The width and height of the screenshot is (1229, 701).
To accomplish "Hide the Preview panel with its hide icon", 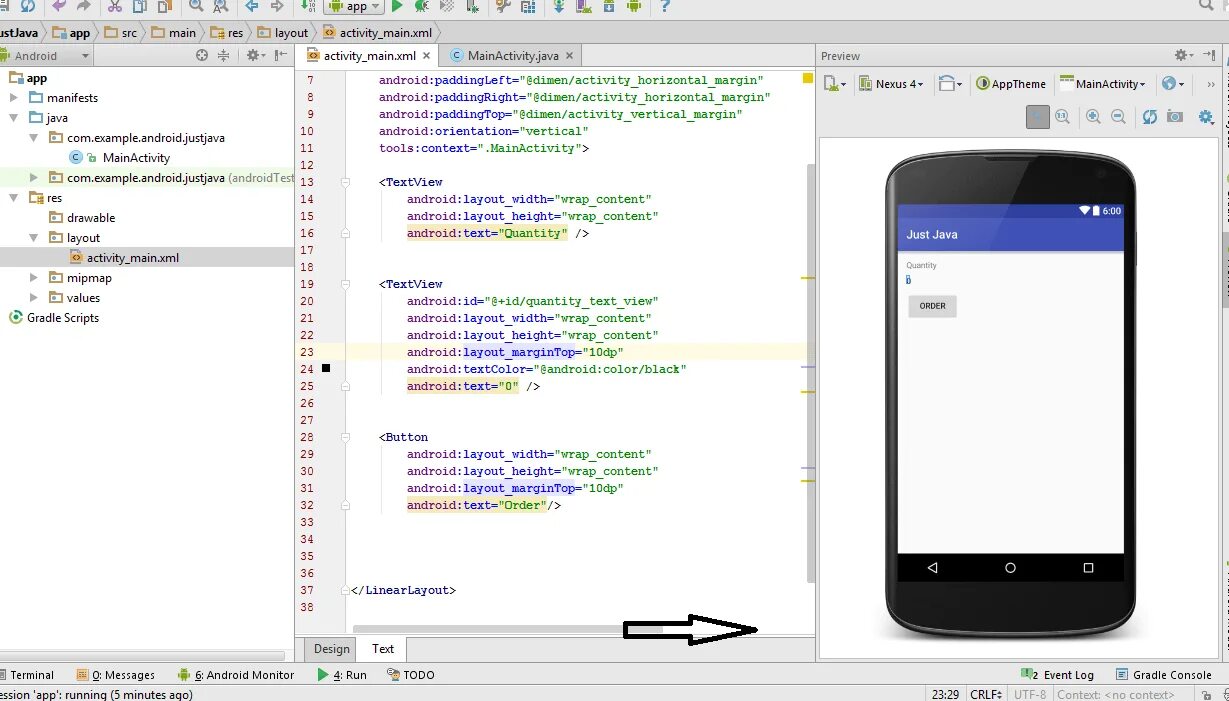I will click(x=1209, y=55).
